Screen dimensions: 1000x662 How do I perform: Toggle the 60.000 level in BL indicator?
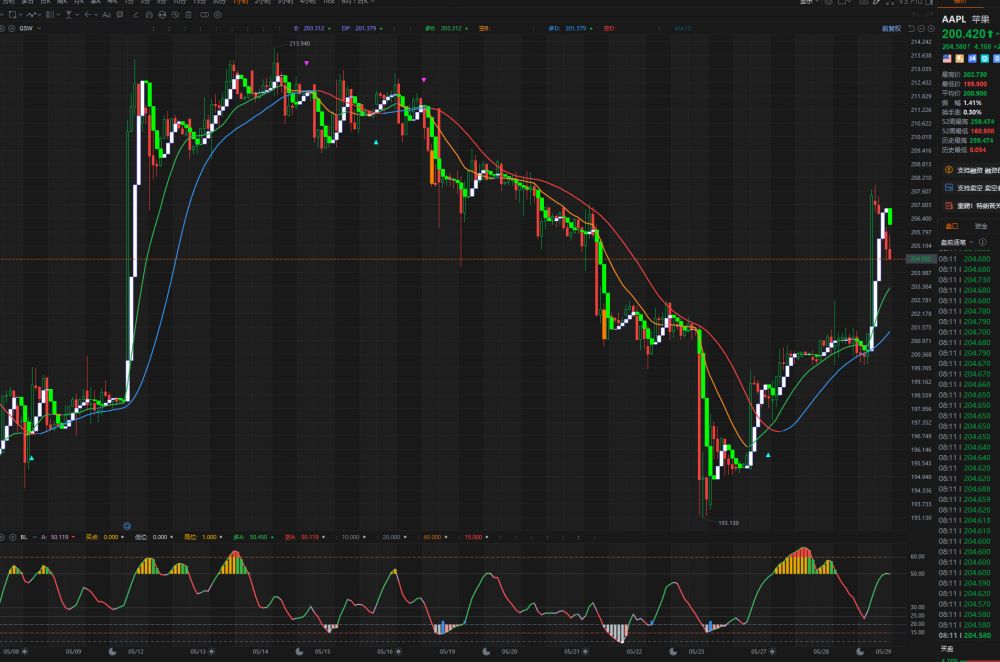click(432, 537)
